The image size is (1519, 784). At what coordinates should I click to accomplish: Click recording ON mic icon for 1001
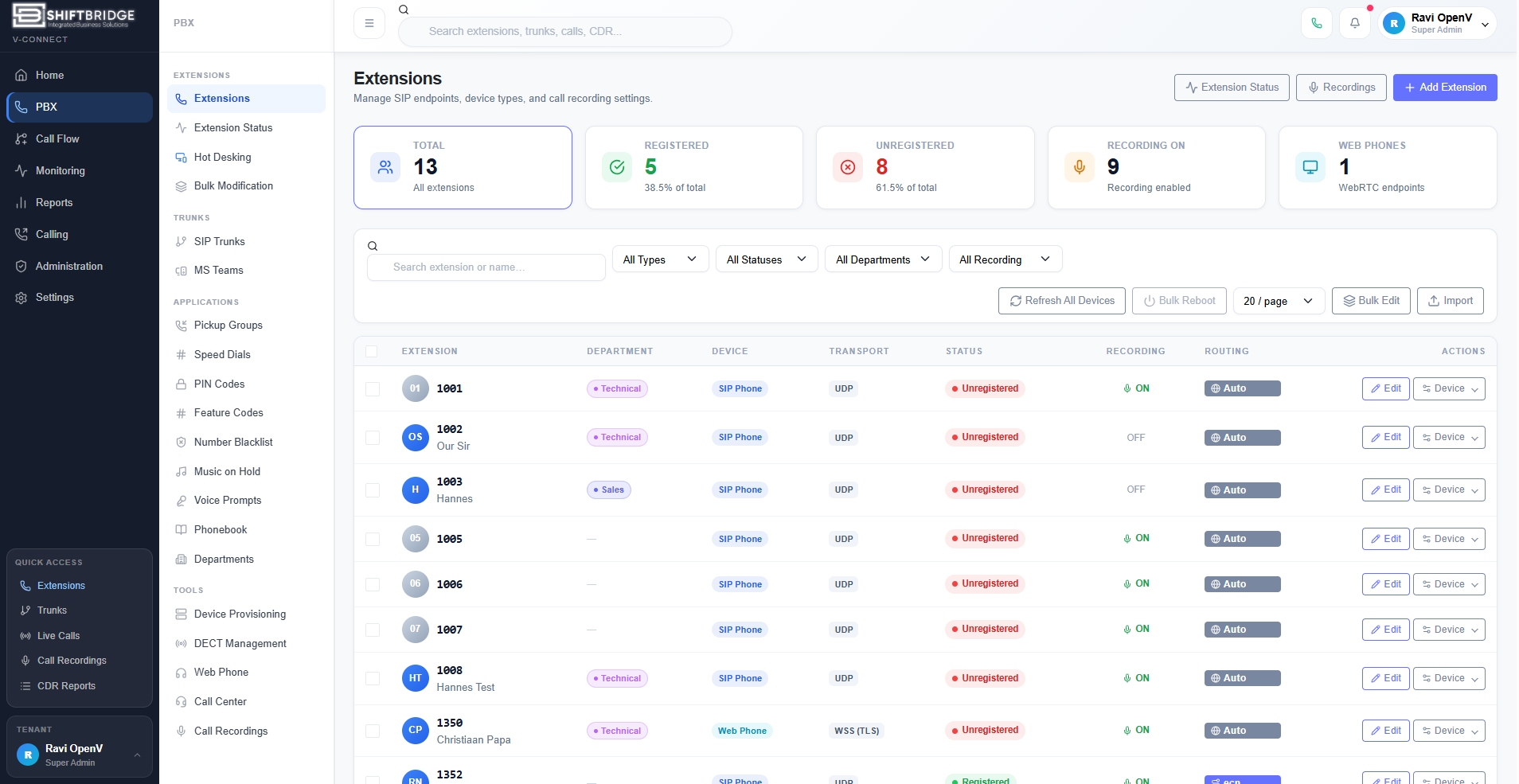[1127, 388]
